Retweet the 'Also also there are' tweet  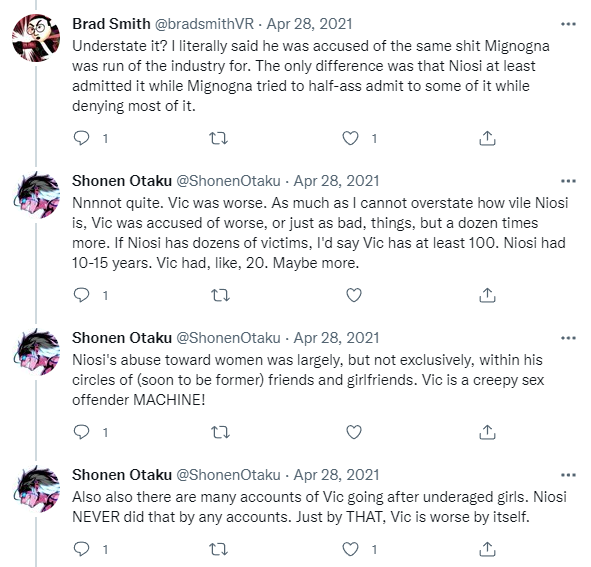(x=219, y=549)
